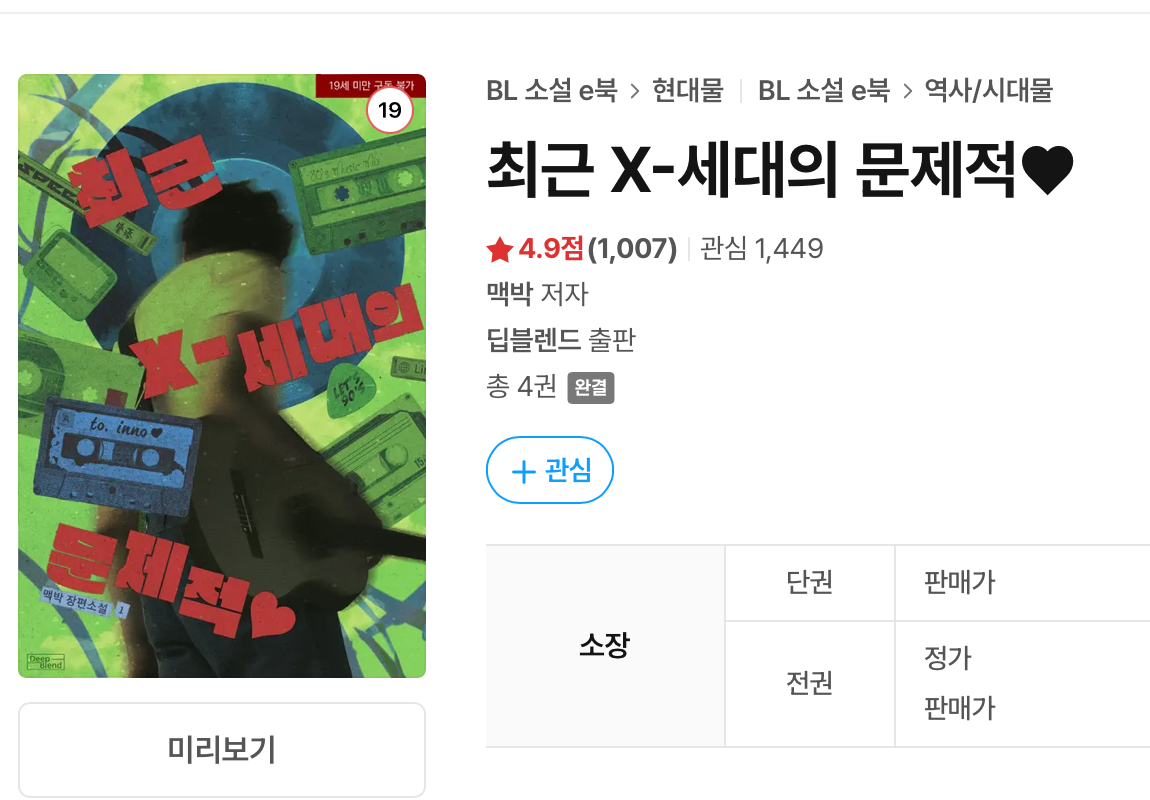Open author 맥박 page

[510, 293]
